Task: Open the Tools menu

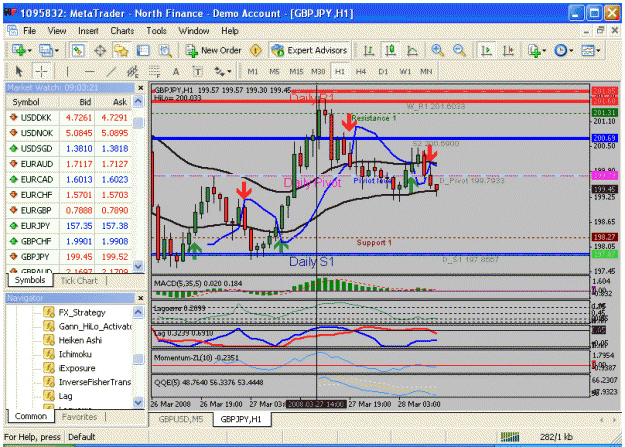Action: click(x=156, y=31)
